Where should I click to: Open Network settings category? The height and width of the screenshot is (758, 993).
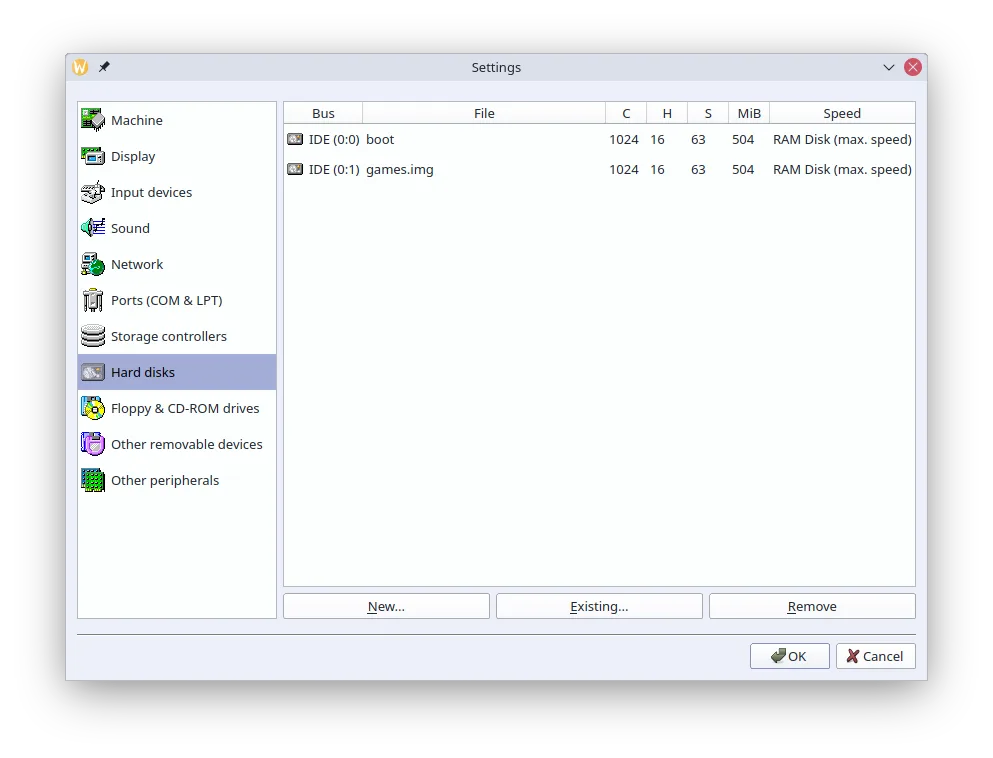pos(177,264)
